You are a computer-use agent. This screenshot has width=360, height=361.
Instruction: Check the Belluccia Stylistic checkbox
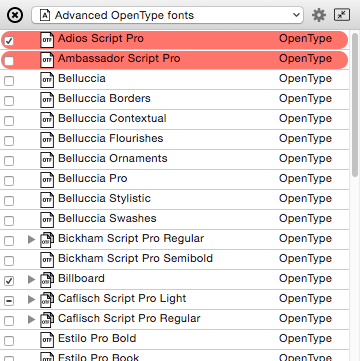pyautogui.click(x=9, y=201)
